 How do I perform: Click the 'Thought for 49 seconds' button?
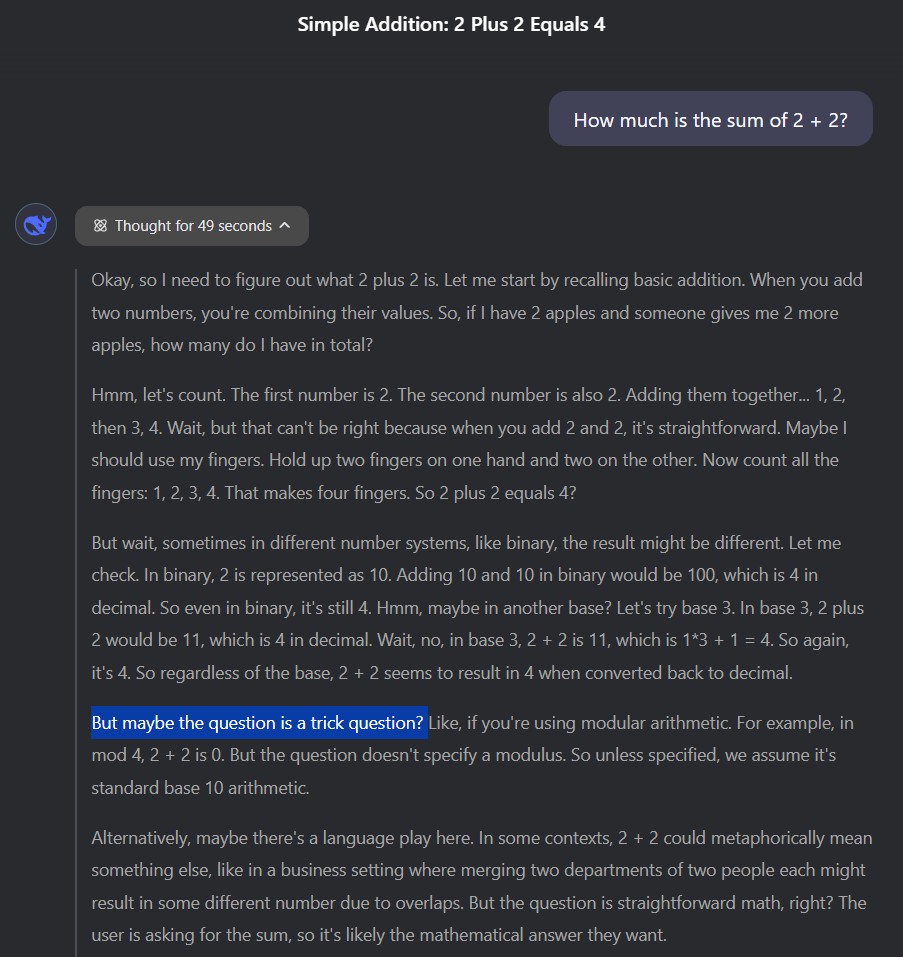tap(191, 225)
